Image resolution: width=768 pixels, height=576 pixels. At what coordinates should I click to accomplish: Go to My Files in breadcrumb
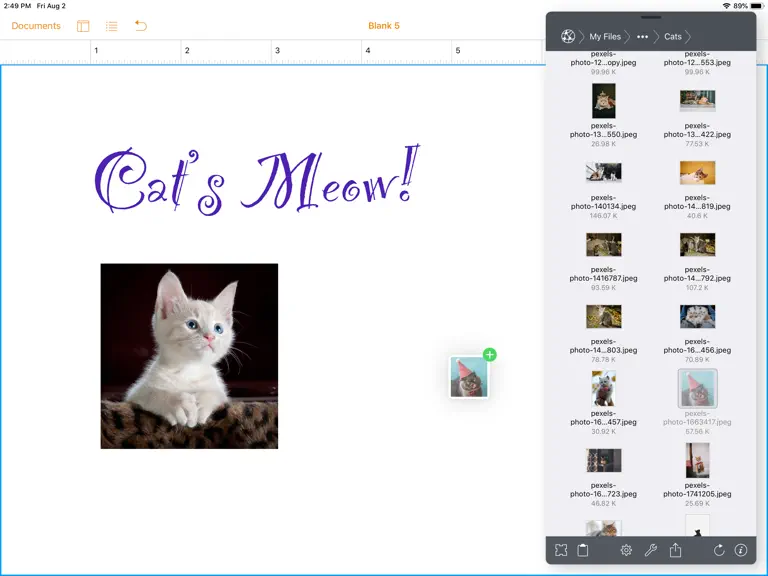(605, 37)
